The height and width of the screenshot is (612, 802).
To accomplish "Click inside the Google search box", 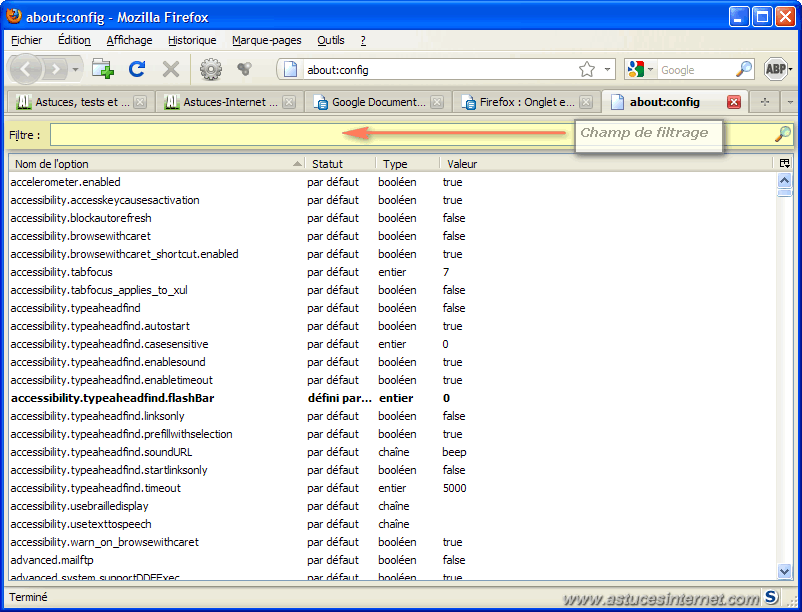I will [696, 70].
